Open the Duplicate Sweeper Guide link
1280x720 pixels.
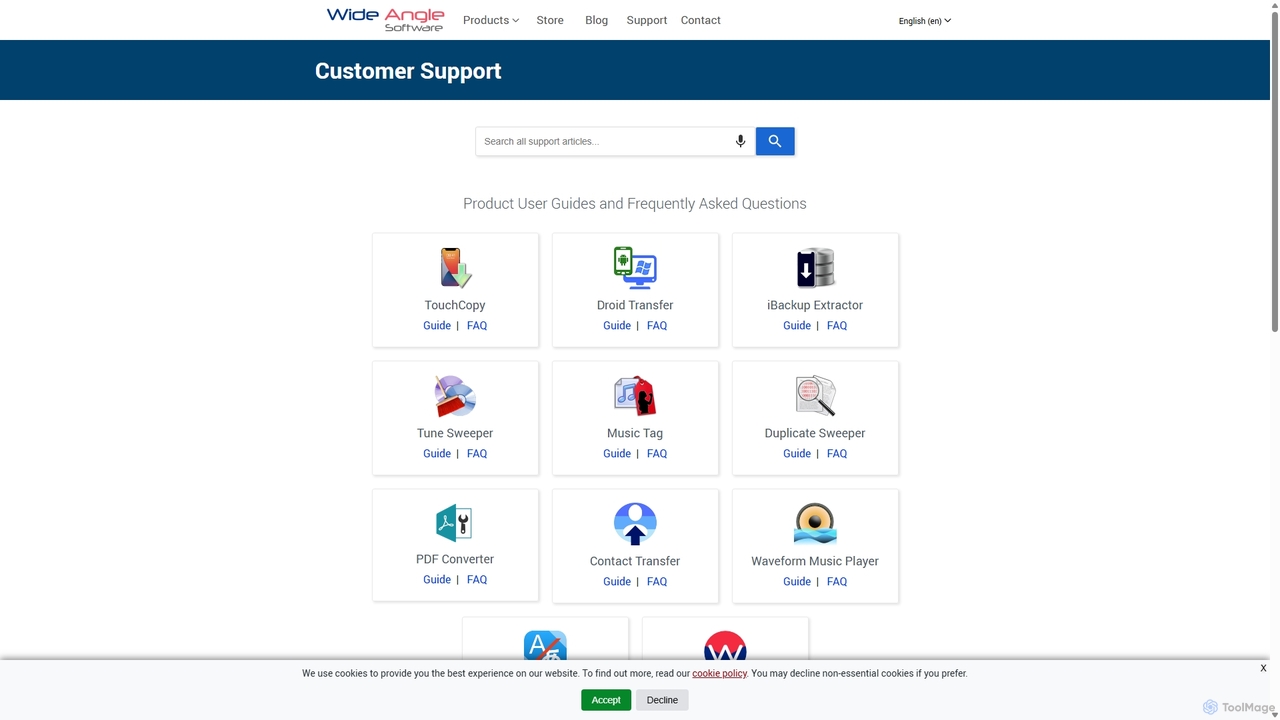tap(797, 453)
